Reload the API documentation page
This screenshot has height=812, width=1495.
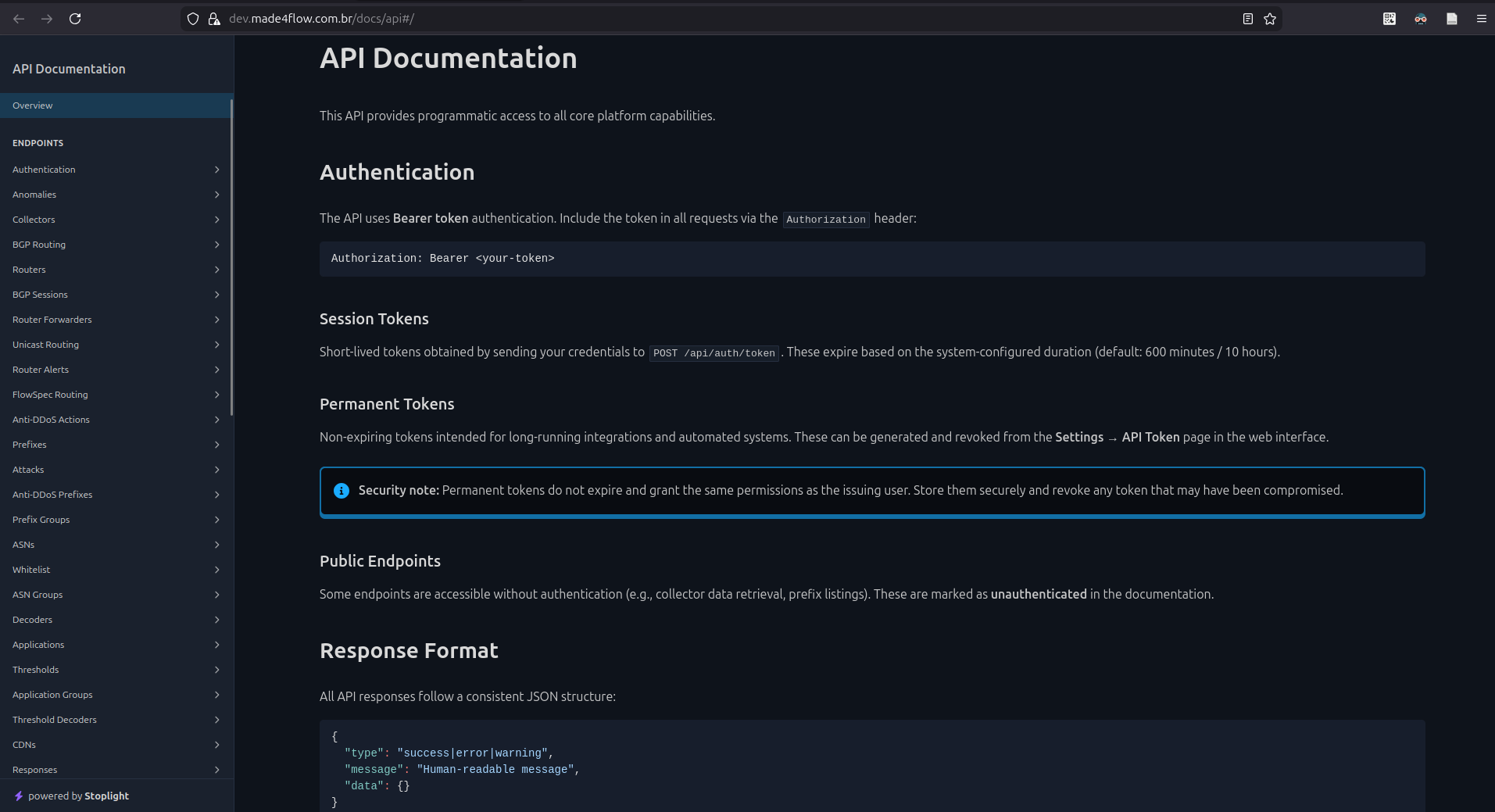point(75,19)
